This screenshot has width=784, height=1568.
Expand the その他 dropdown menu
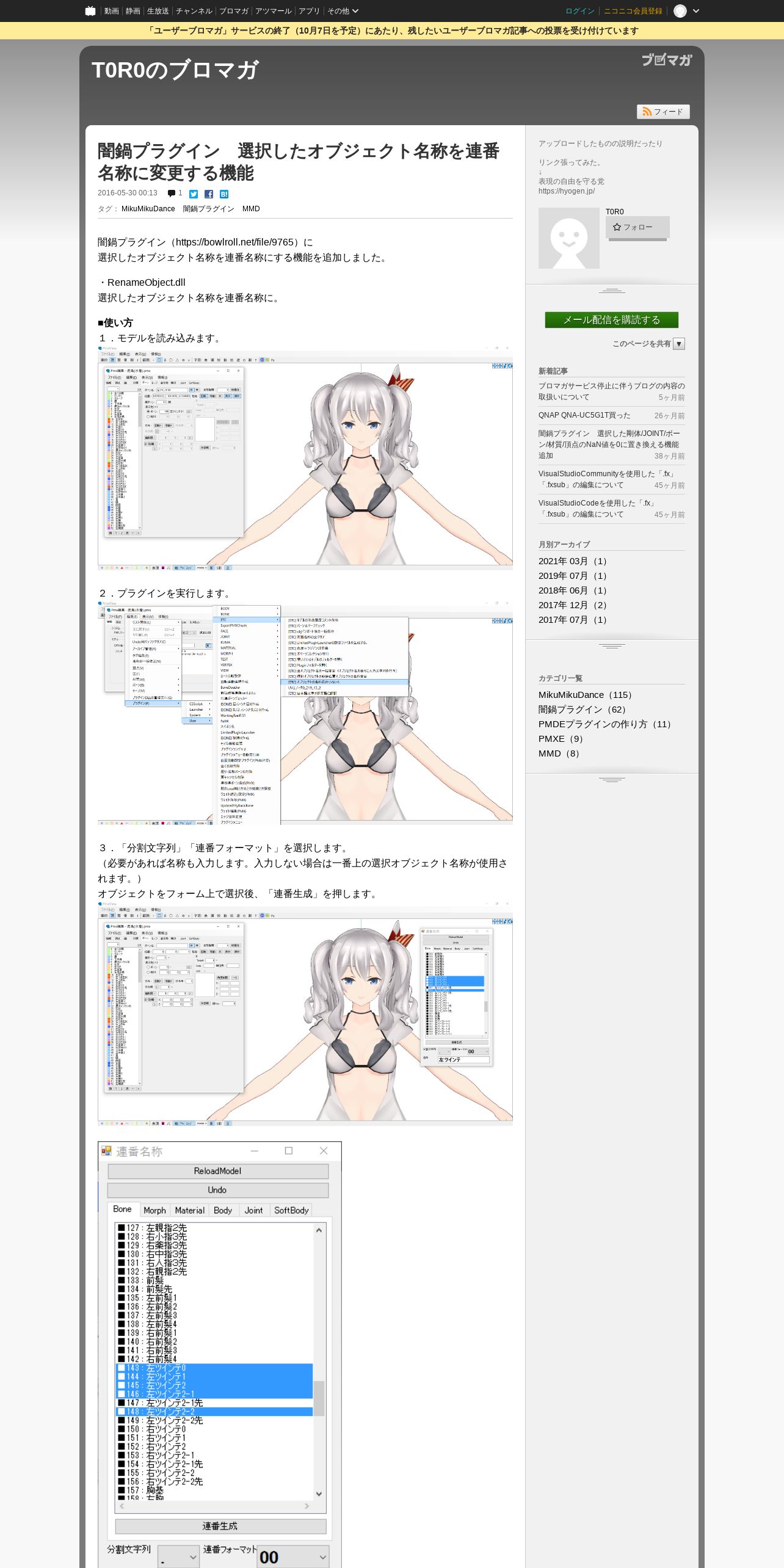343,11
